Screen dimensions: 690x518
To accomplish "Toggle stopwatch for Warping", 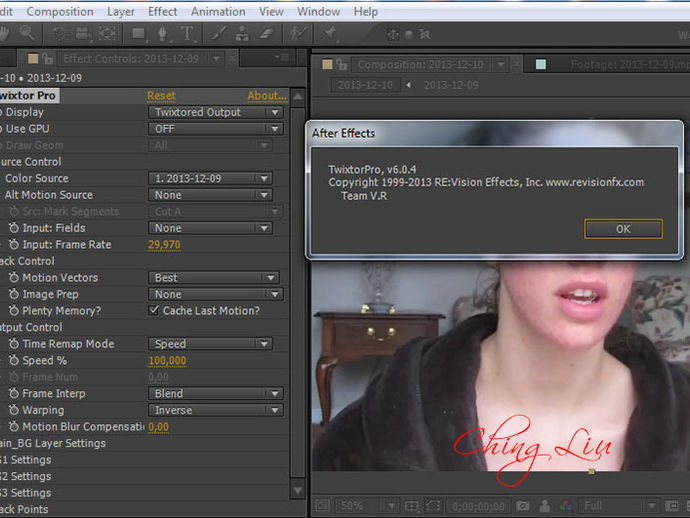I will point(14,410).
